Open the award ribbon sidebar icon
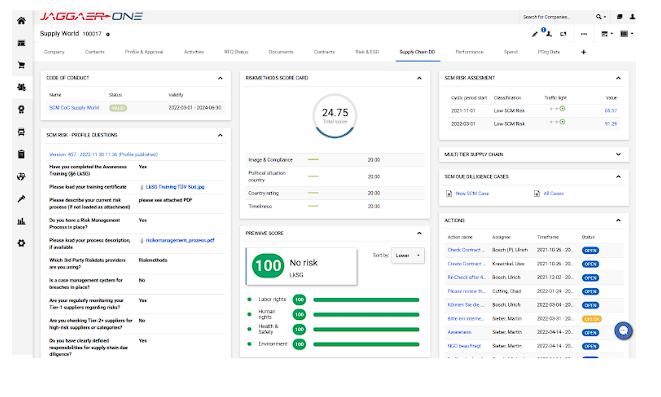The image size is (661, 397). tap(21, 110)
